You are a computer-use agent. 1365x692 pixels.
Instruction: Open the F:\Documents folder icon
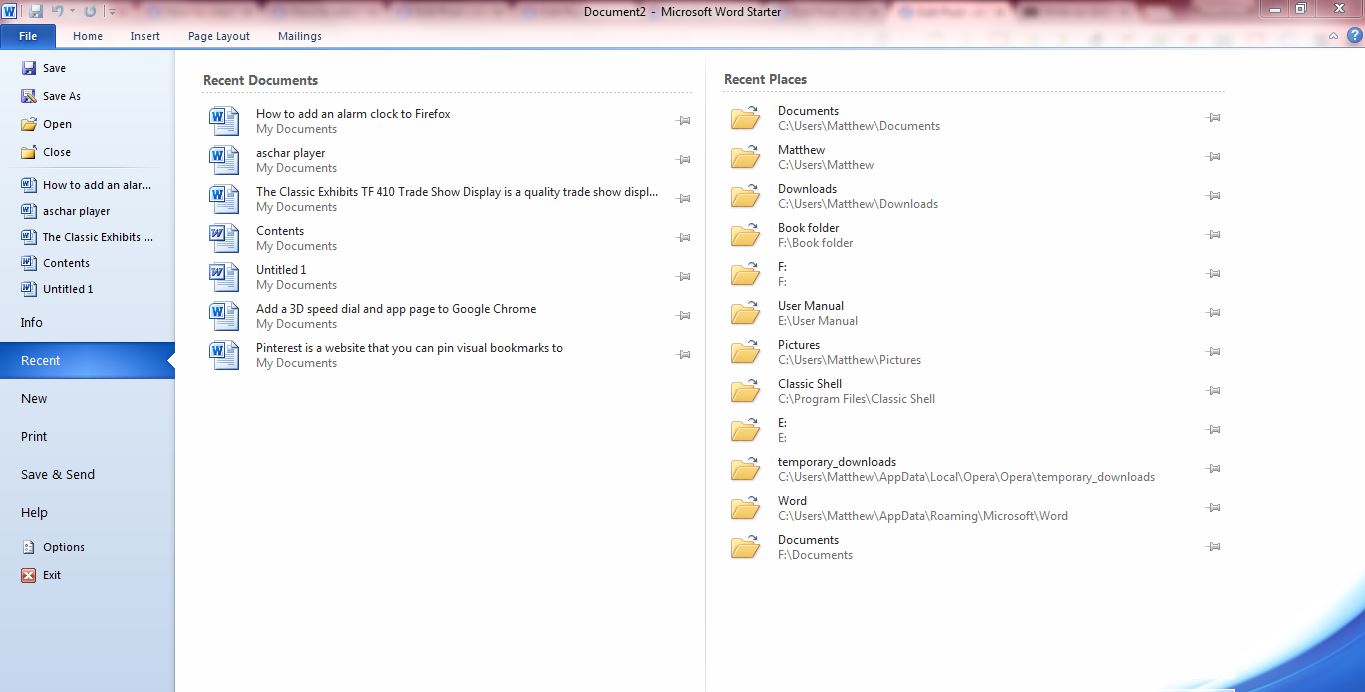[745, 547]
